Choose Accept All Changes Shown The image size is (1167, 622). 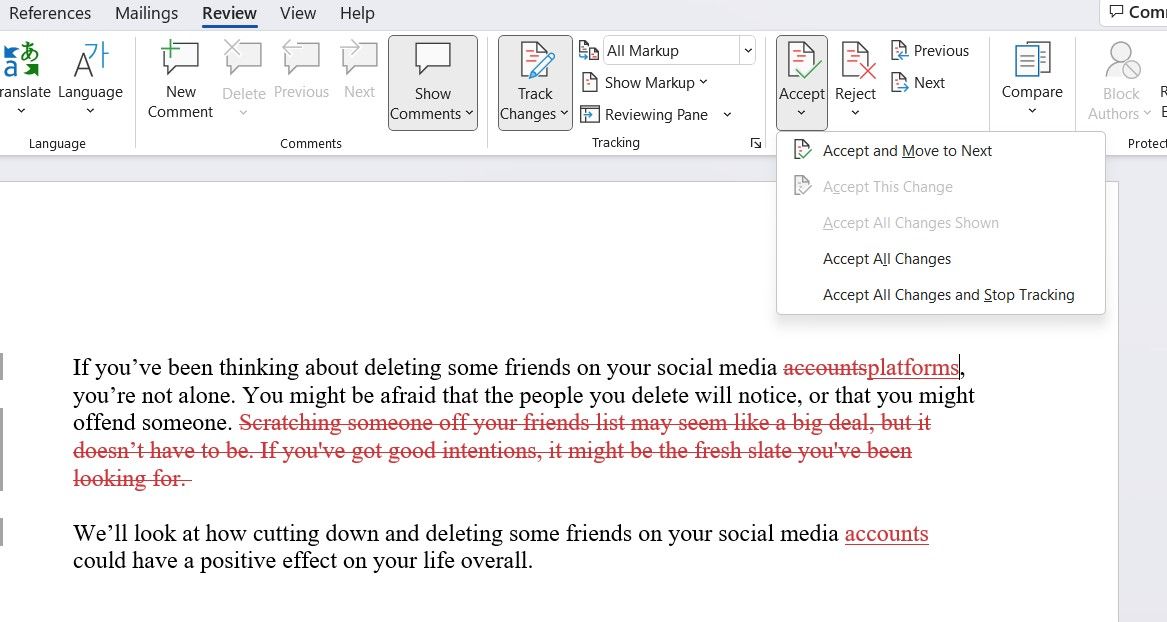pyautogui.click(x=941, y=223)
